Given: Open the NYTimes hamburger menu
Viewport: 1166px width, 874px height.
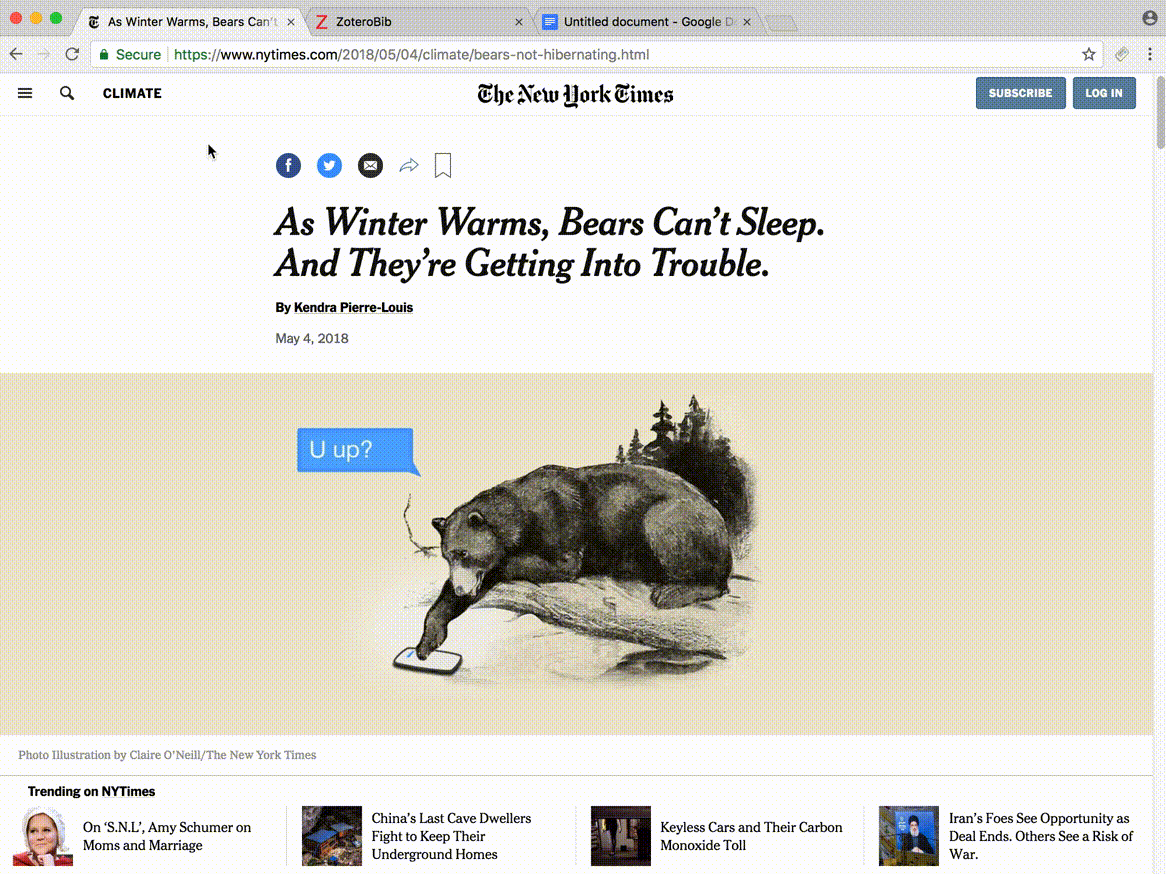Looking at the screenshot, I should click(25, 93).
